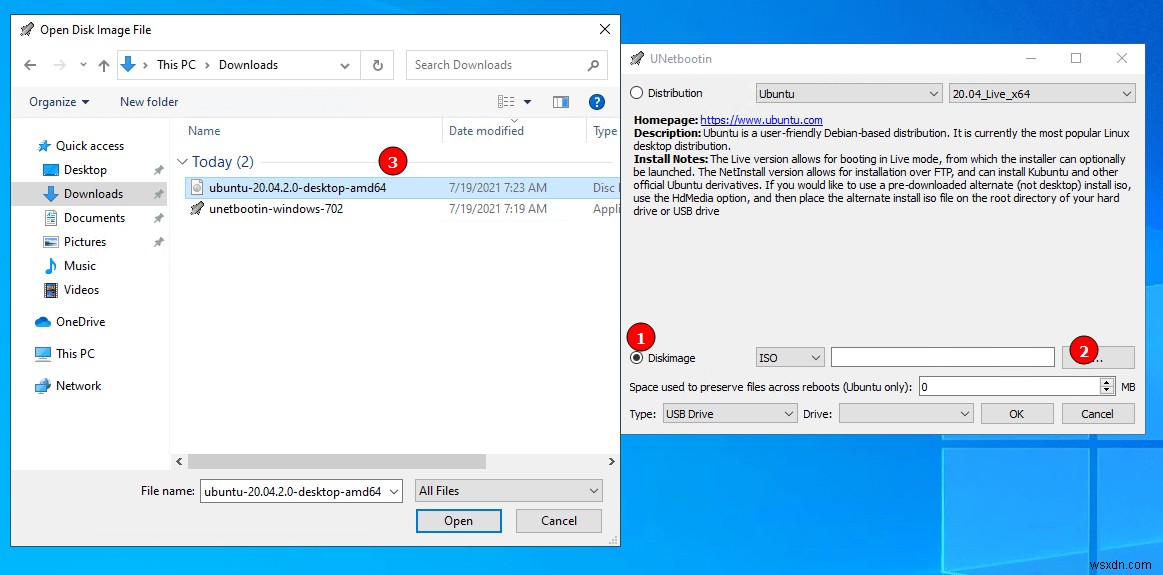Click OK in UNetbootin window
1163x575 pixels.
coord(1017,414)
